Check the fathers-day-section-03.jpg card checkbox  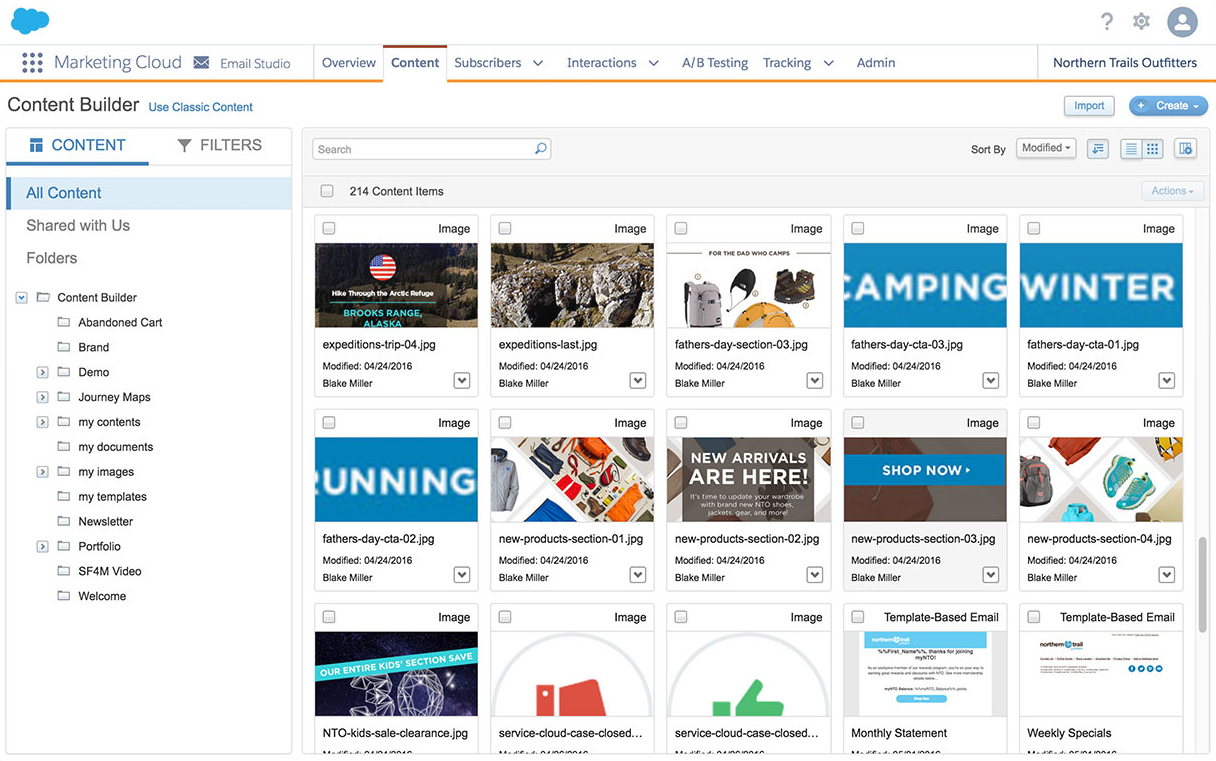(681, 228)
